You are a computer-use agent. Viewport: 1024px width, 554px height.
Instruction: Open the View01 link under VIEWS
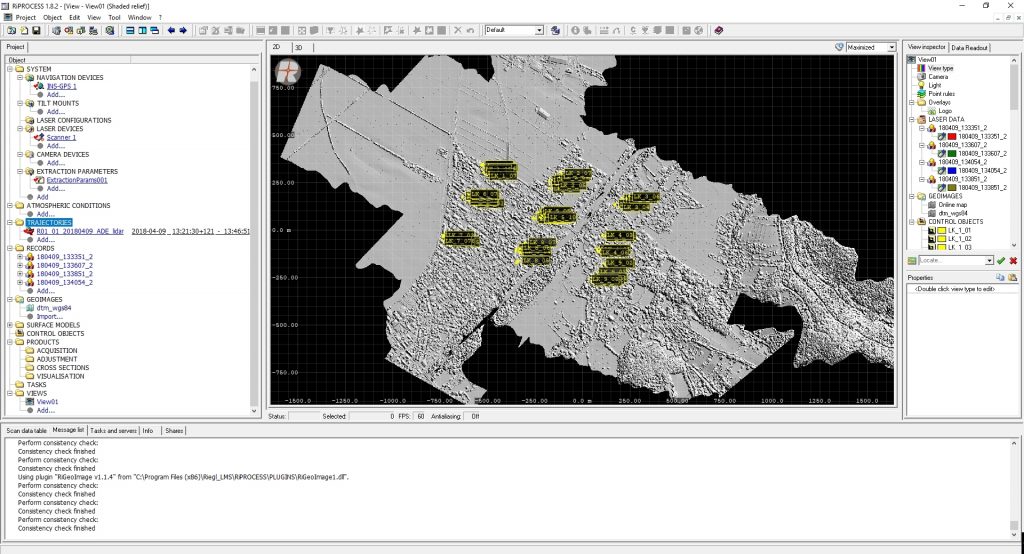tap(47, 402)
